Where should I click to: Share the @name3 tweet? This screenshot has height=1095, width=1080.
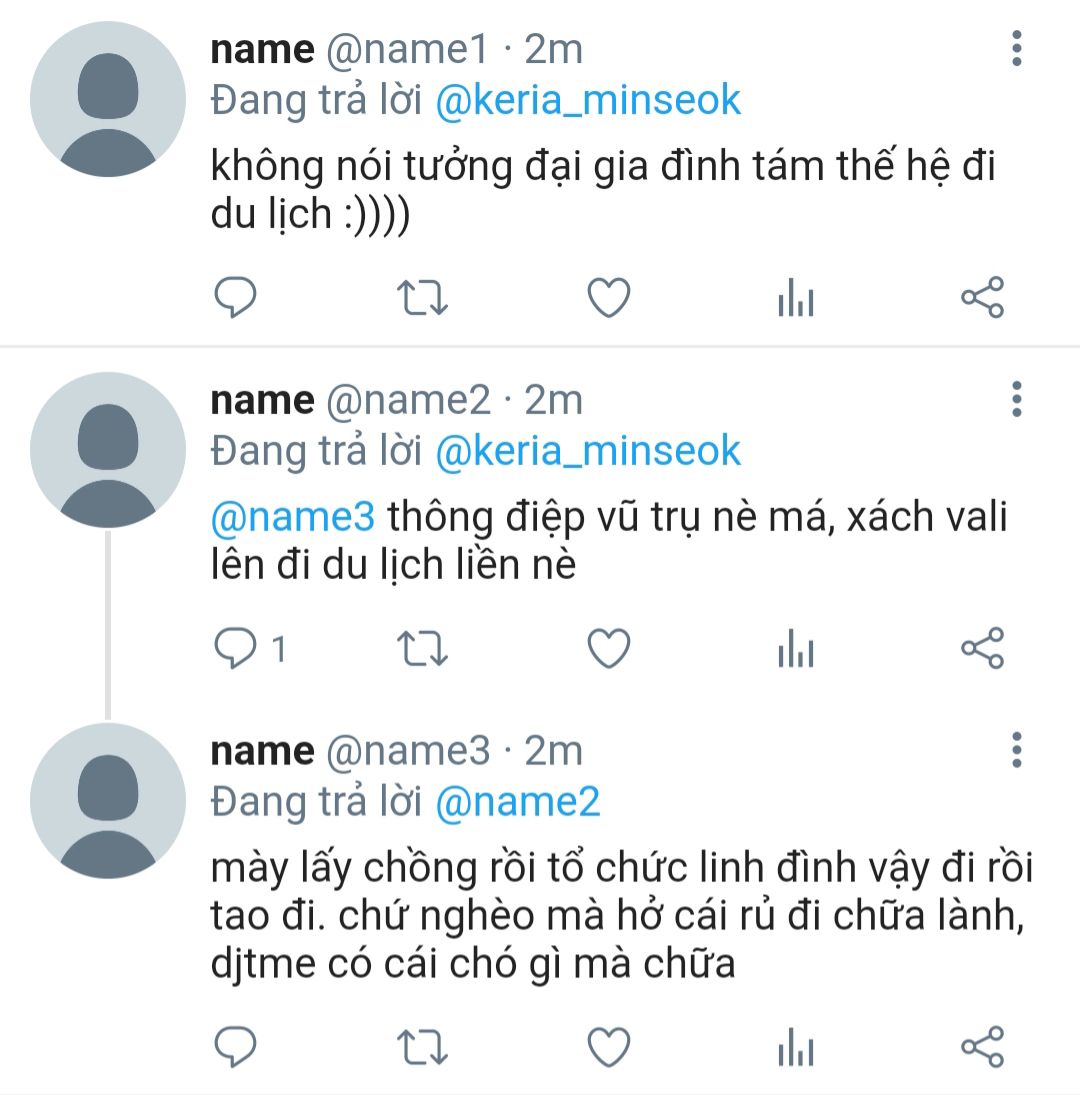pyautogui.click(x=982, y=1047)
